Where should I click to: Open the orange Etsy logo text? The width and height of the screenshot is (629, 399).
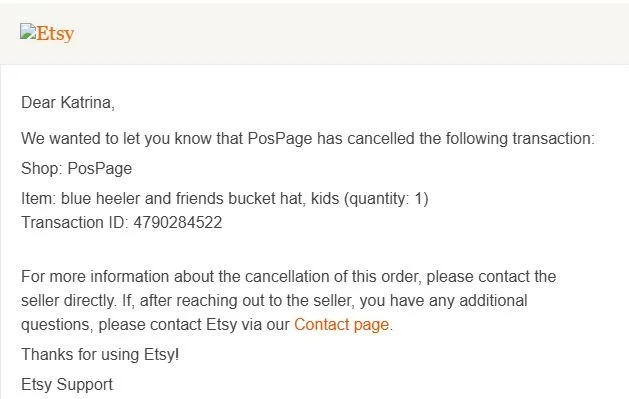[55, 33]
